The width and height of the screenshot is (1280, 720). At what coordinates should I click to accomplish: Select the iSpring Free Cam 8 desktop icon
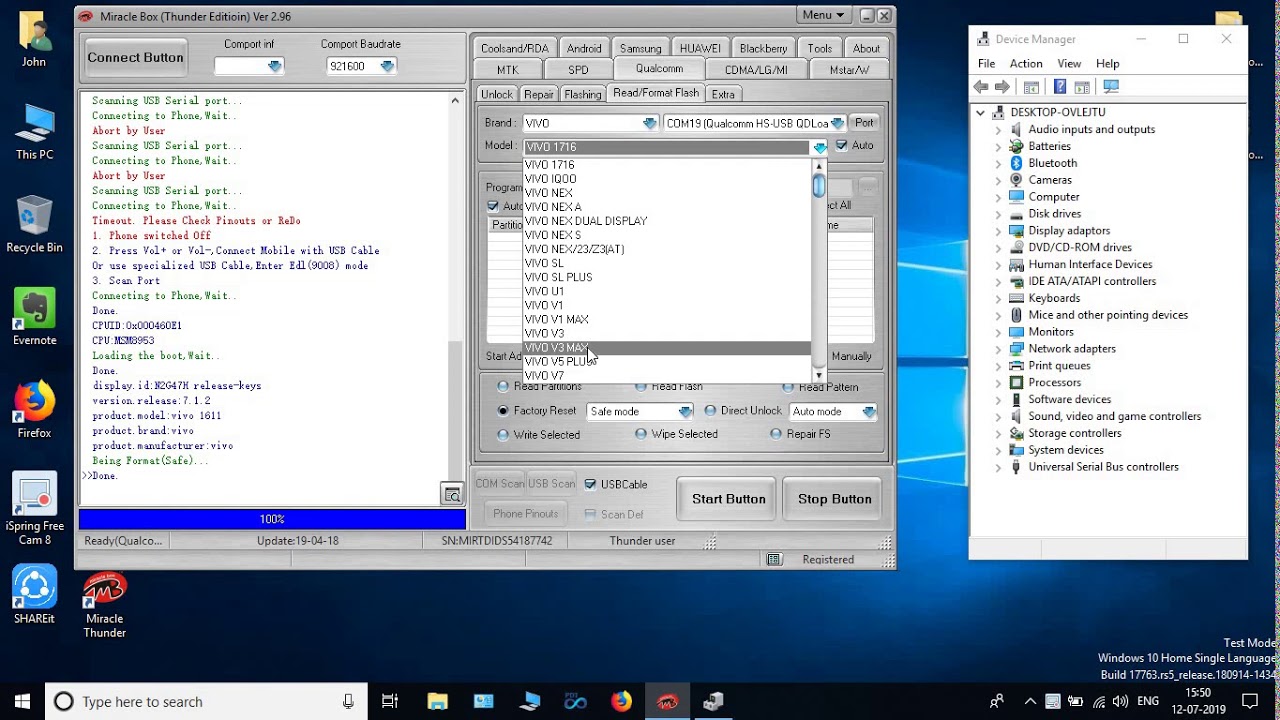[x=34, y=510]
